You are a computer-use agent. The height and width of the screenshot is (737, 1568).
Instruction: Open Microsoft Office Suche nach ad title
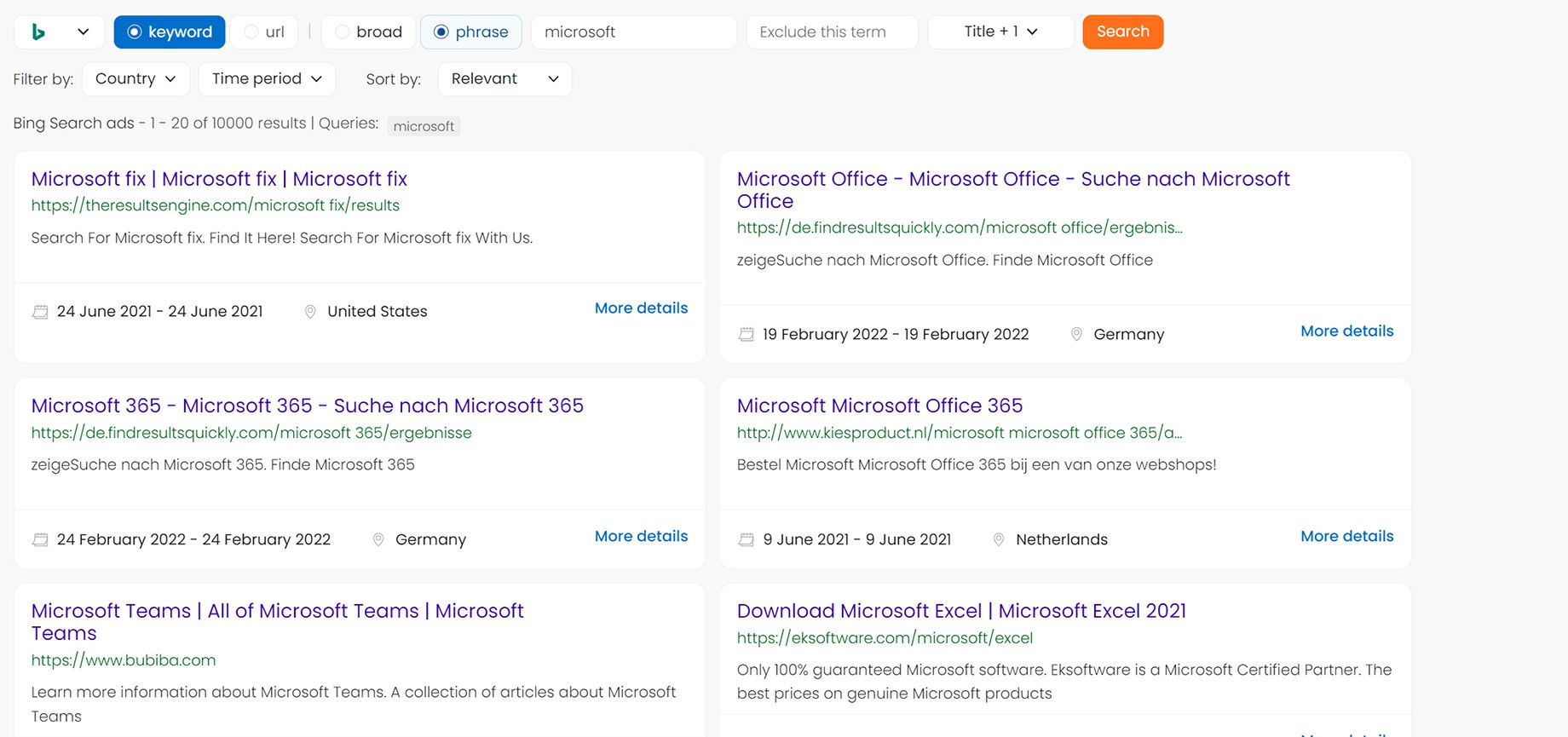[x=1013, y=190]
